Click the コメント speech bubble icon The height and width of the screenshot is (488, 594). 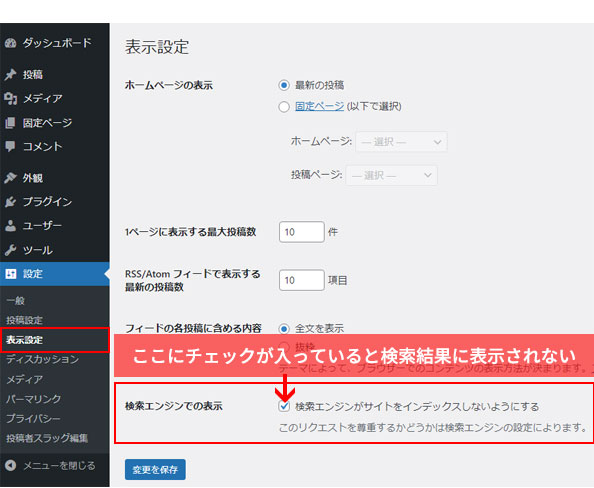click(11, 146)
